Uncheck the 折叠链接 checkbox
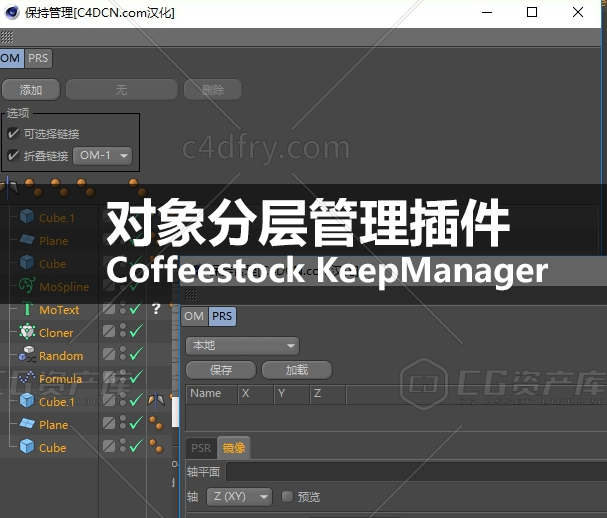This screenshot has height=518, width=607. 13,156
